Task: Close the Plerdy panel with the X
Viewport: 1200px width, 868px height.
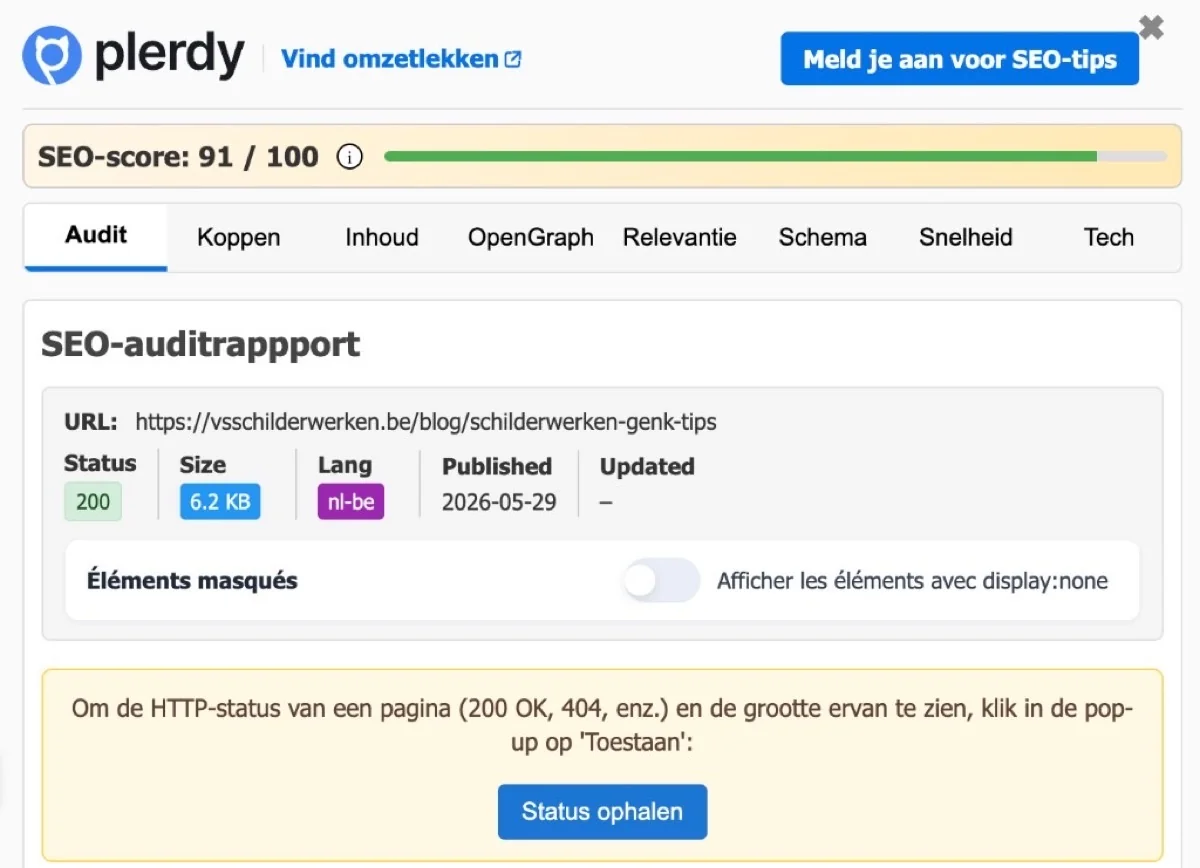Action: (1151, 27)
